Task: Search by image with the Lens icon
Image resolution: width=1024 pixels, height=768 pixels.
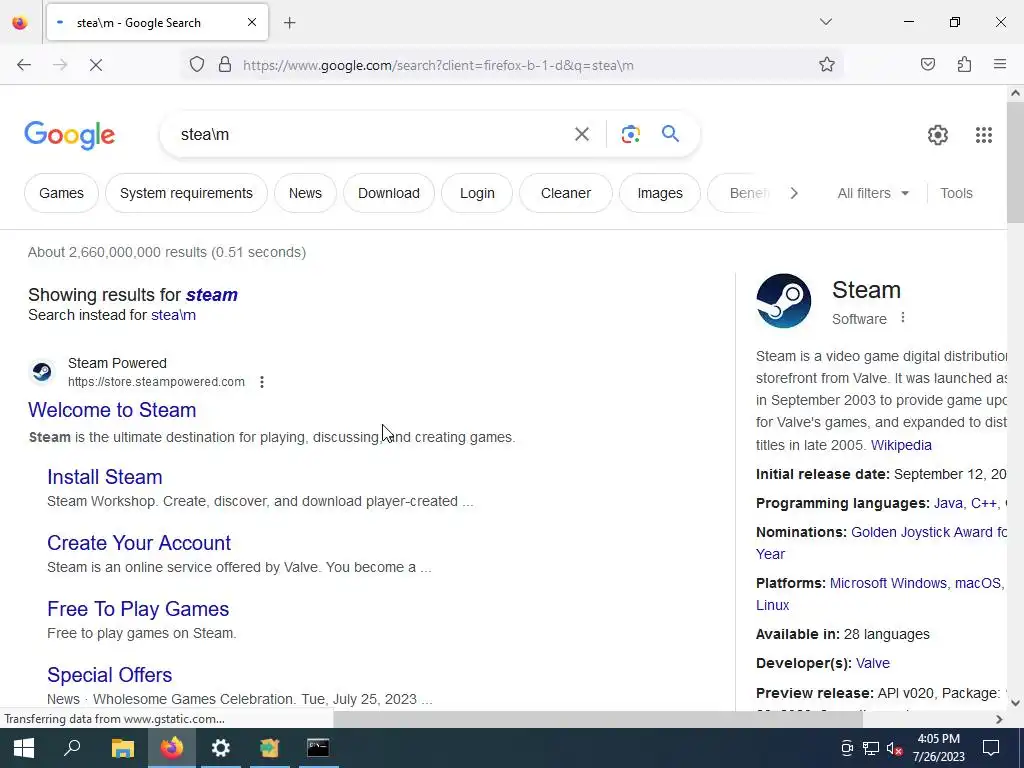Action: (x=630, y=134)
